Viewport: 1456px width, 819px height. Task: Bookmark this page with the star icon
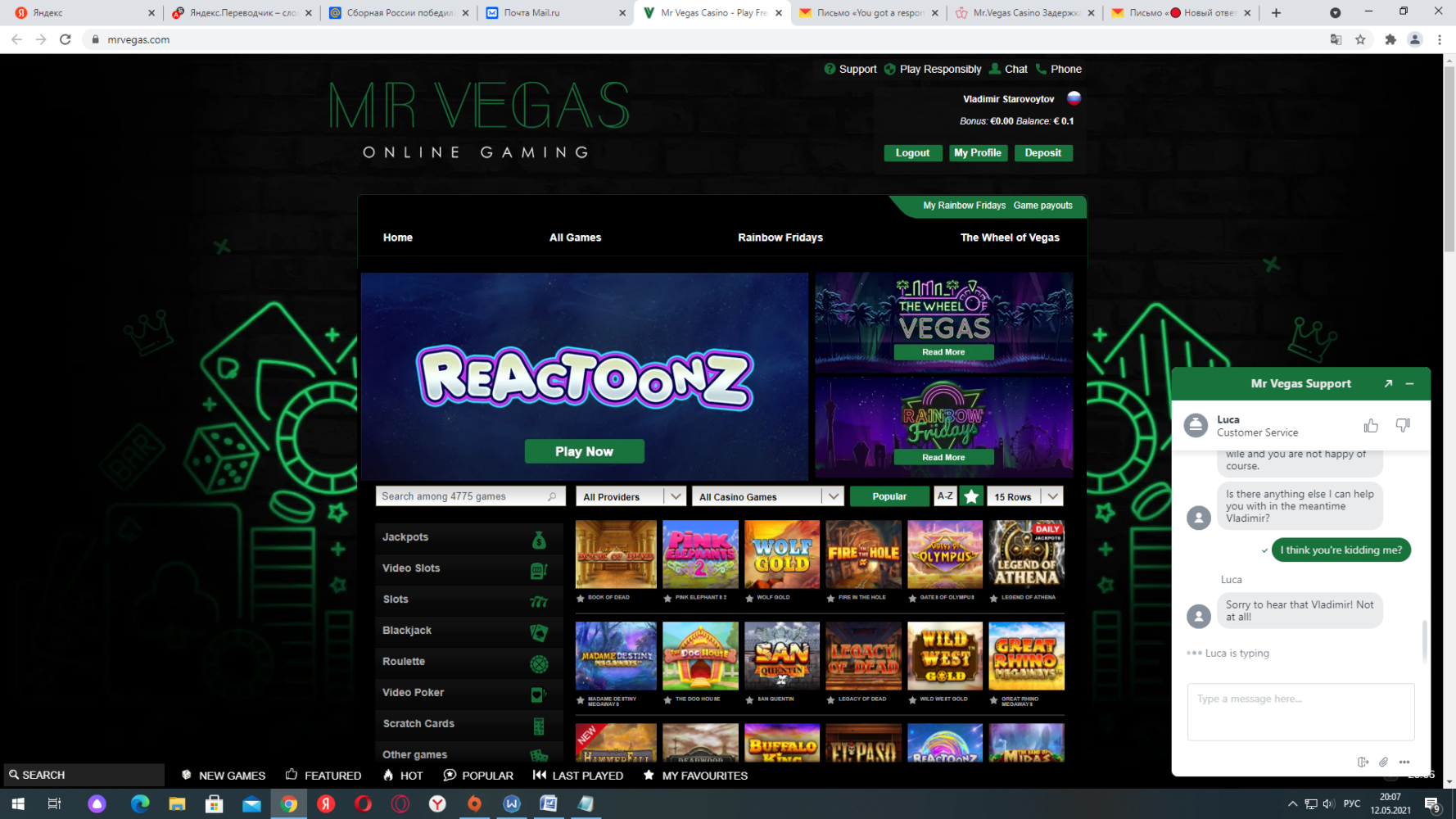click(x=1360, y=39)
